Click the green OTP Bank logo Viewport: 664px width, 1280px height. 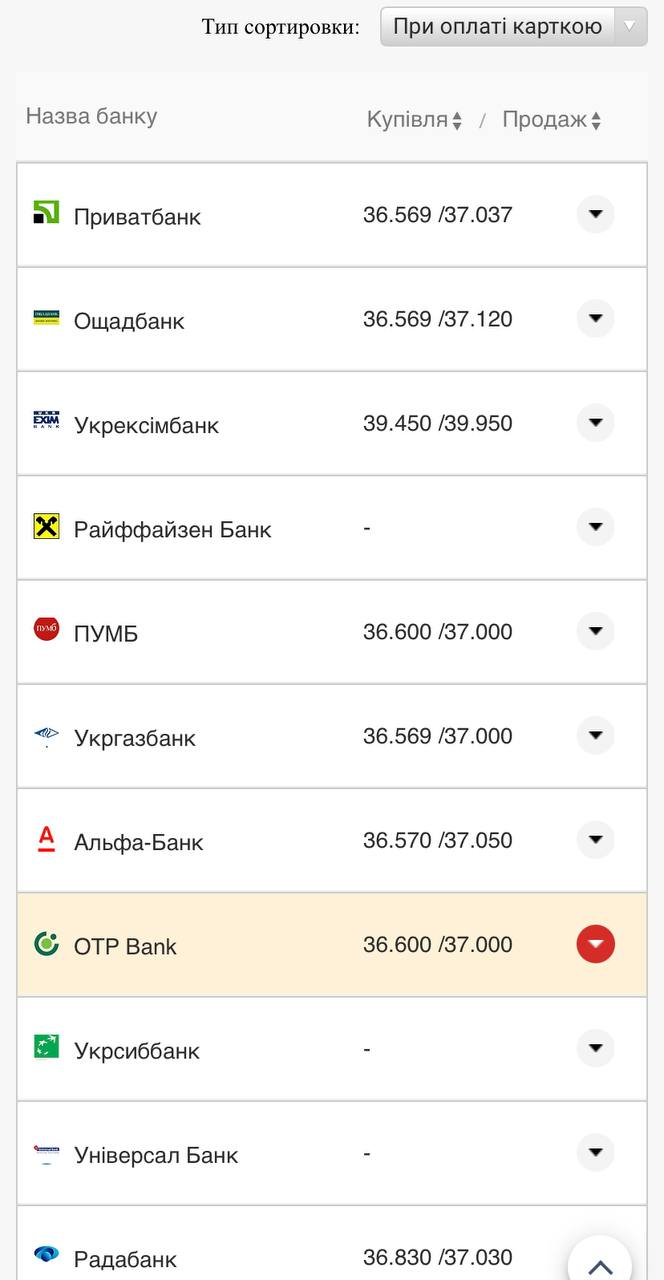[46, 943]
